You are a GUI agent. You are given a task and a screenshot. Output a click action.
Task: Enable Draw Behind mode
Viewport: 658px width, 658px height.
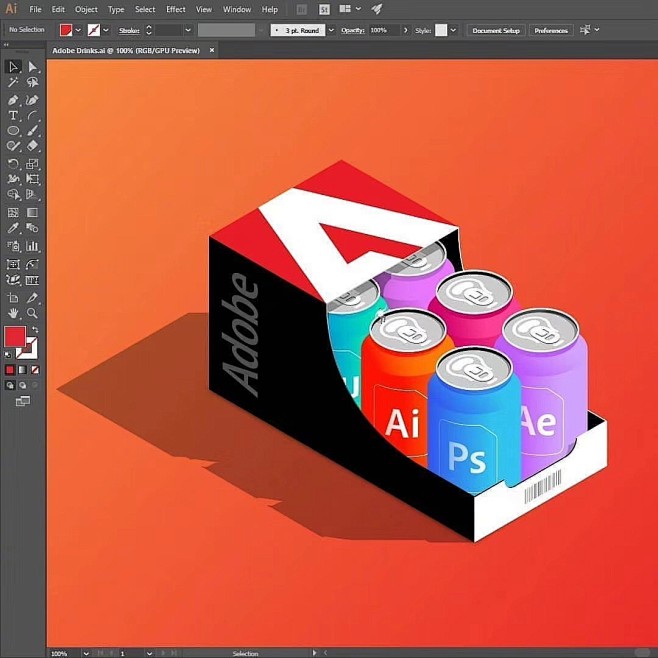pos(23,385)
